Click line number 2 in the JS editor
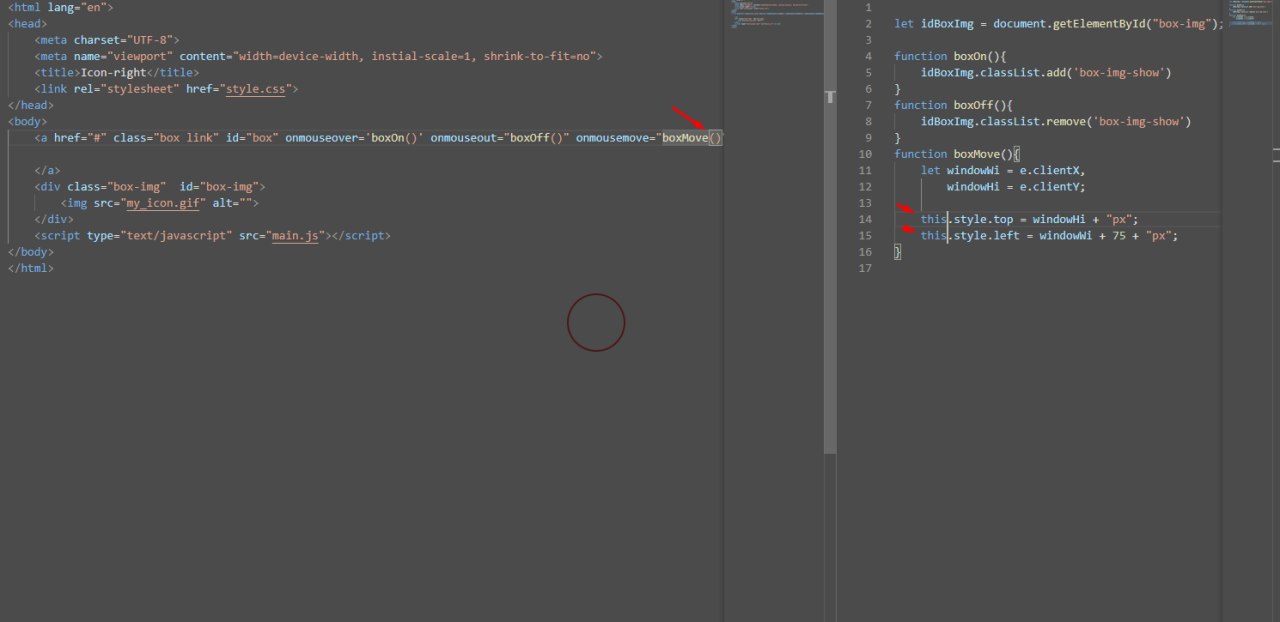The width and height of the screenshot is (1280, 622). point(869,24)
